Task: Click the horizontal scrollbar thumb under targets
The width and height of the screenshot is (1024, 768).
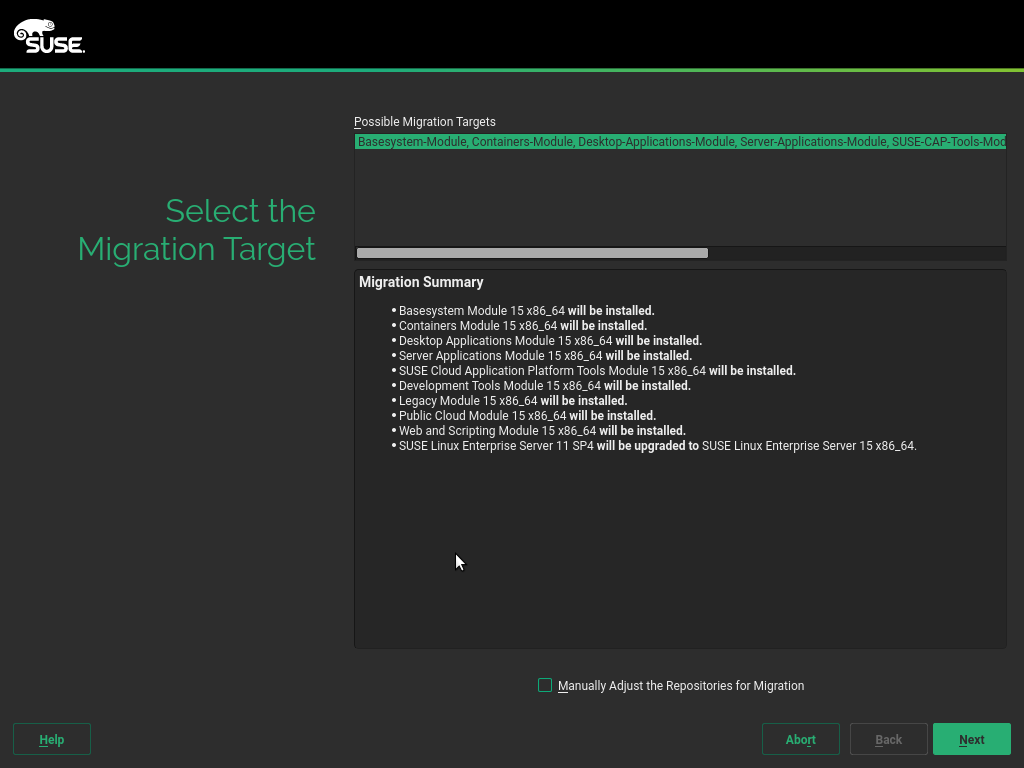Action: [532, 253]
